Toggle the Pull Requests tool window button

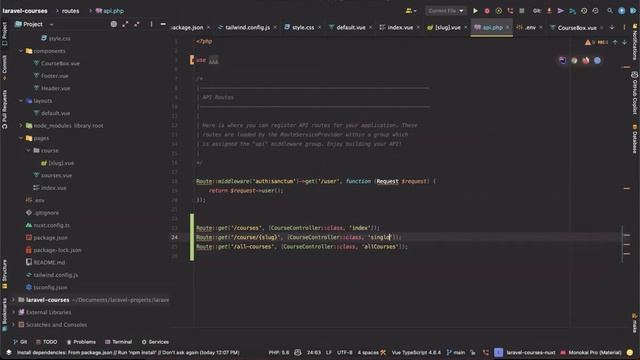pos(4,109)
